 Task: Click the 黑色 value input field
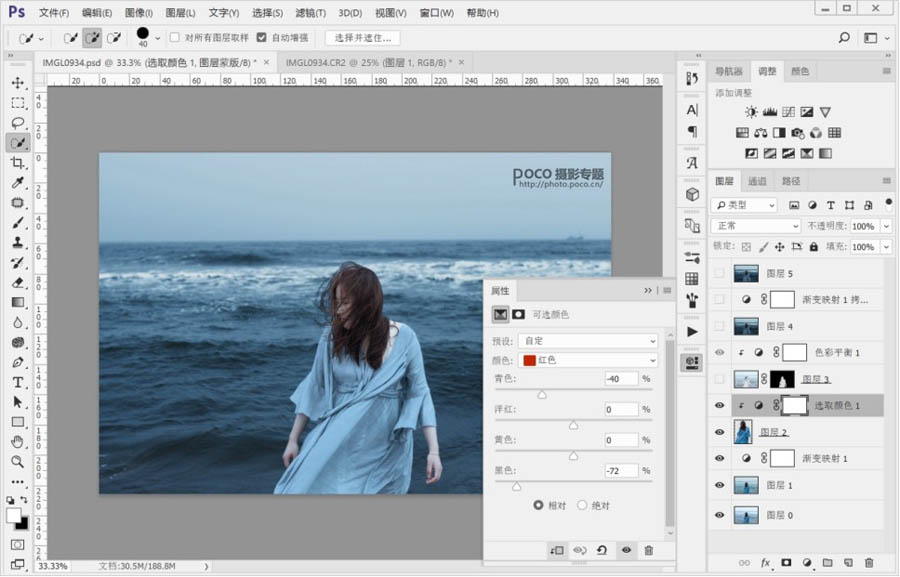pos(621,470)
